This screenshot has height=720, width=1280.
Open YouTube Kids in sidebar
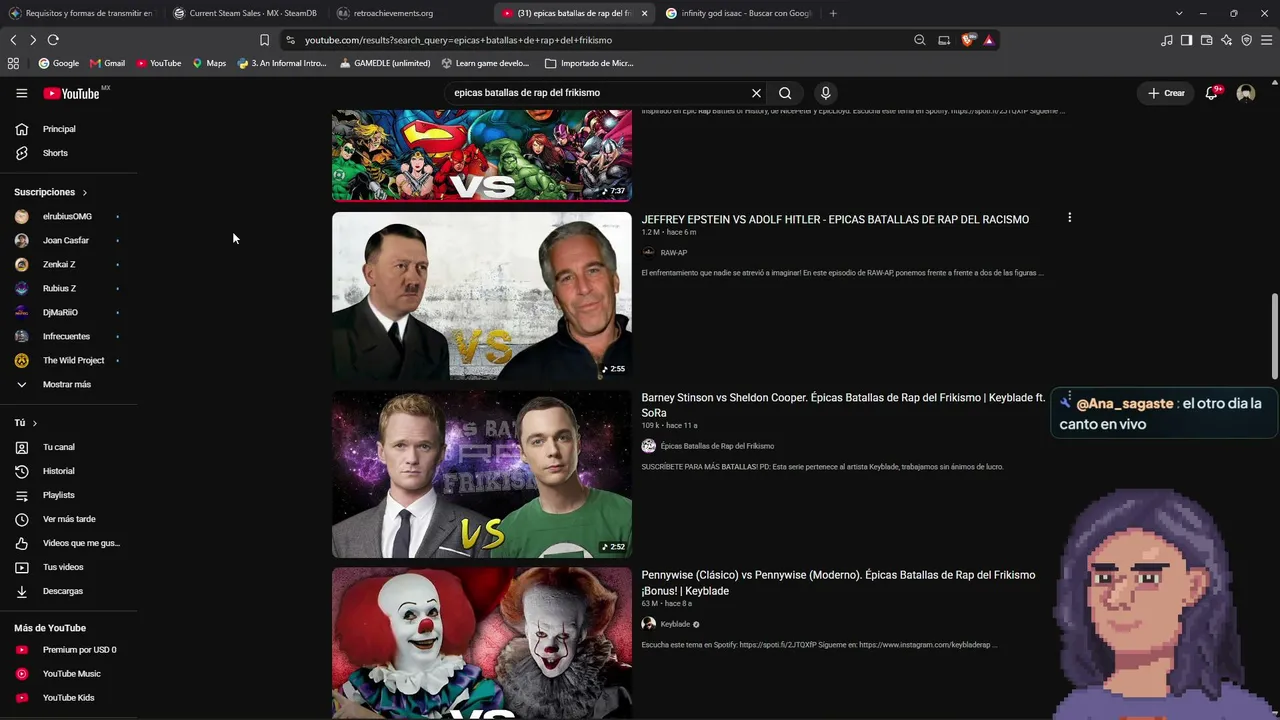pyautogui.click(x=69, y=698)
